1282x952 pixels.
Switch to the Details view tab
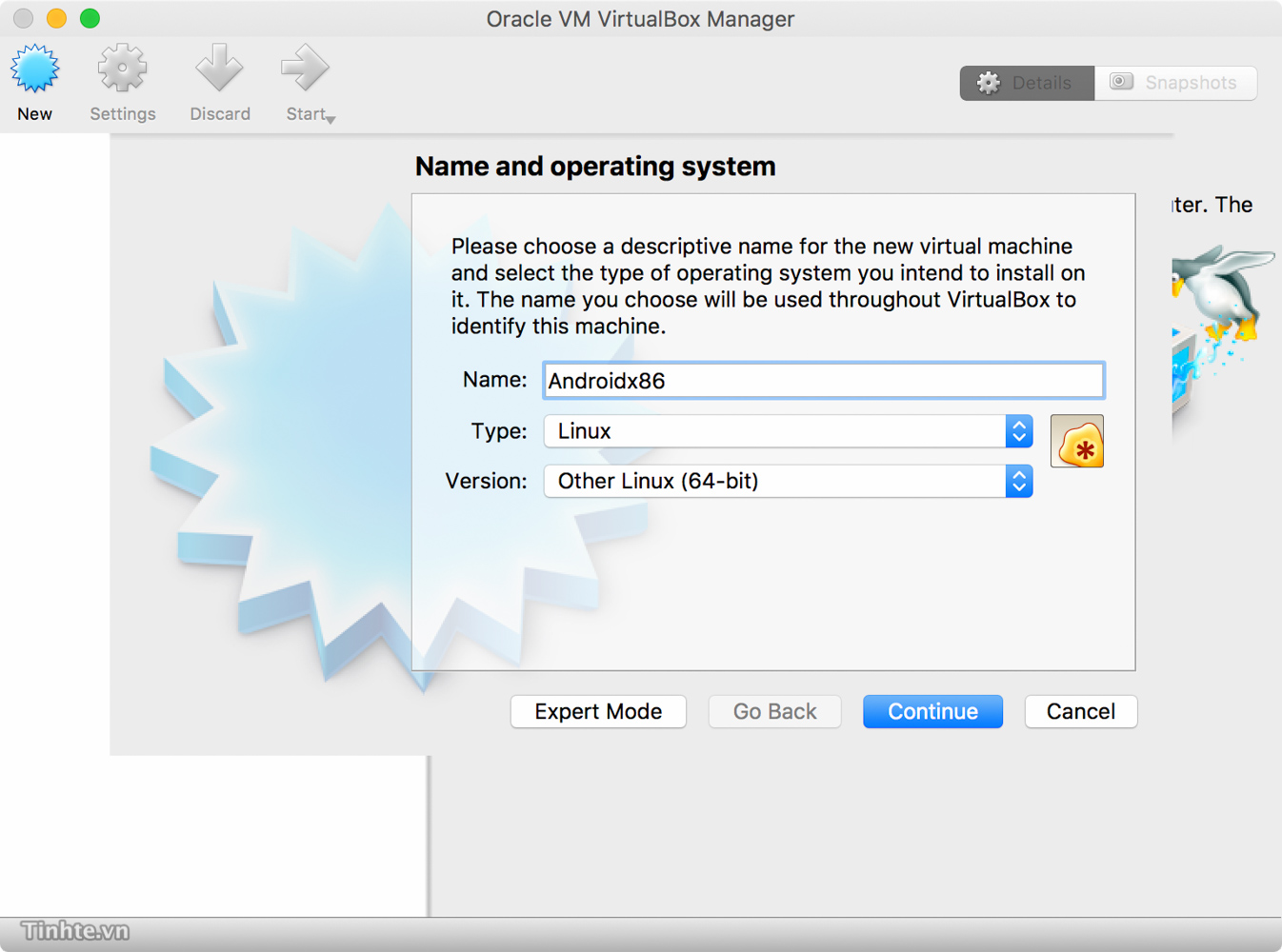pos(1027,83)
